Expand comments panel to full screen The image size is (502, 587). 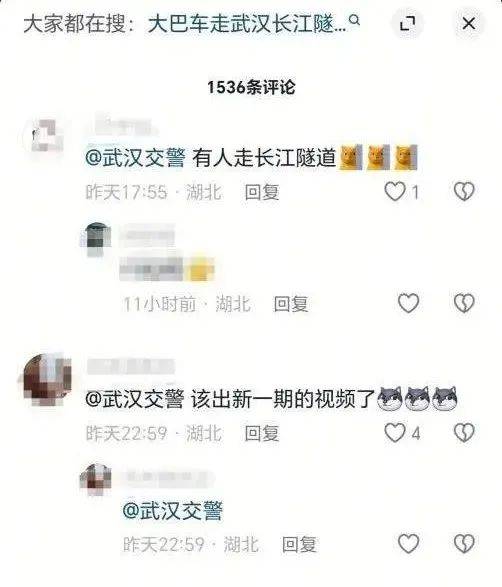(x=407, y=24)
